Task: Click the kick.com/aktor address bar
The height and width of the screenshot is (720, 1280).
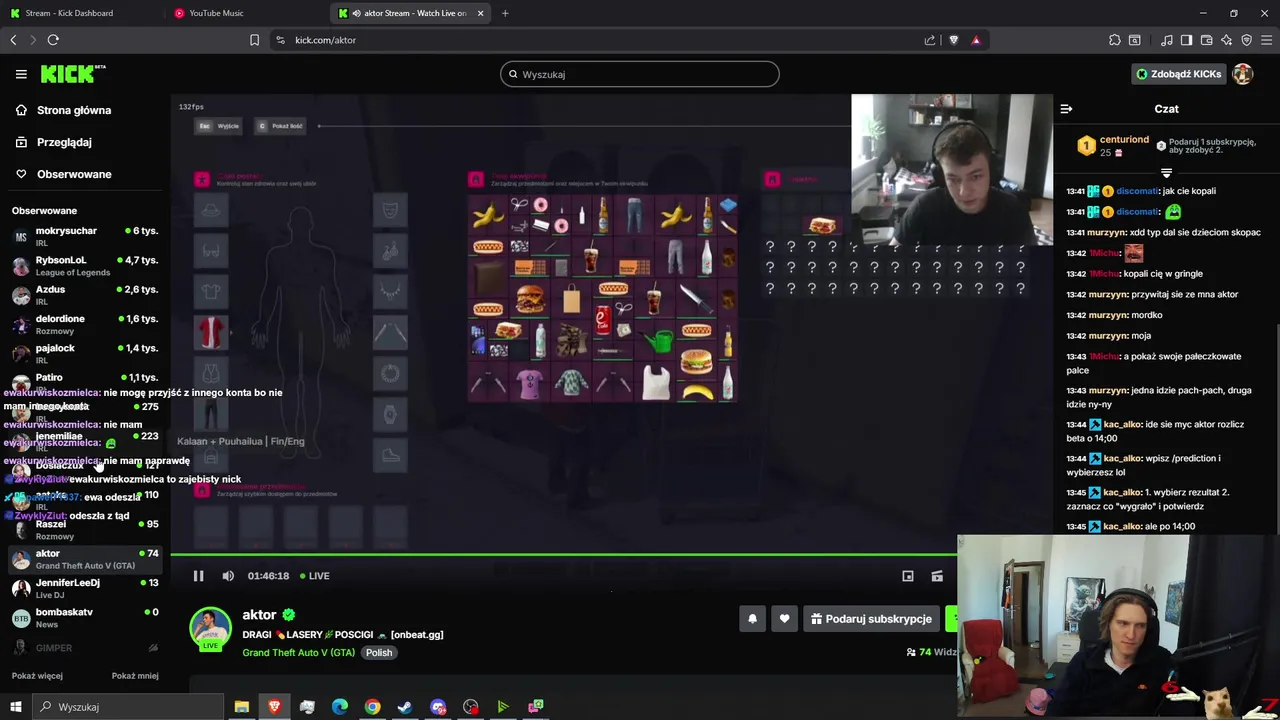Action: coord(600,40)
